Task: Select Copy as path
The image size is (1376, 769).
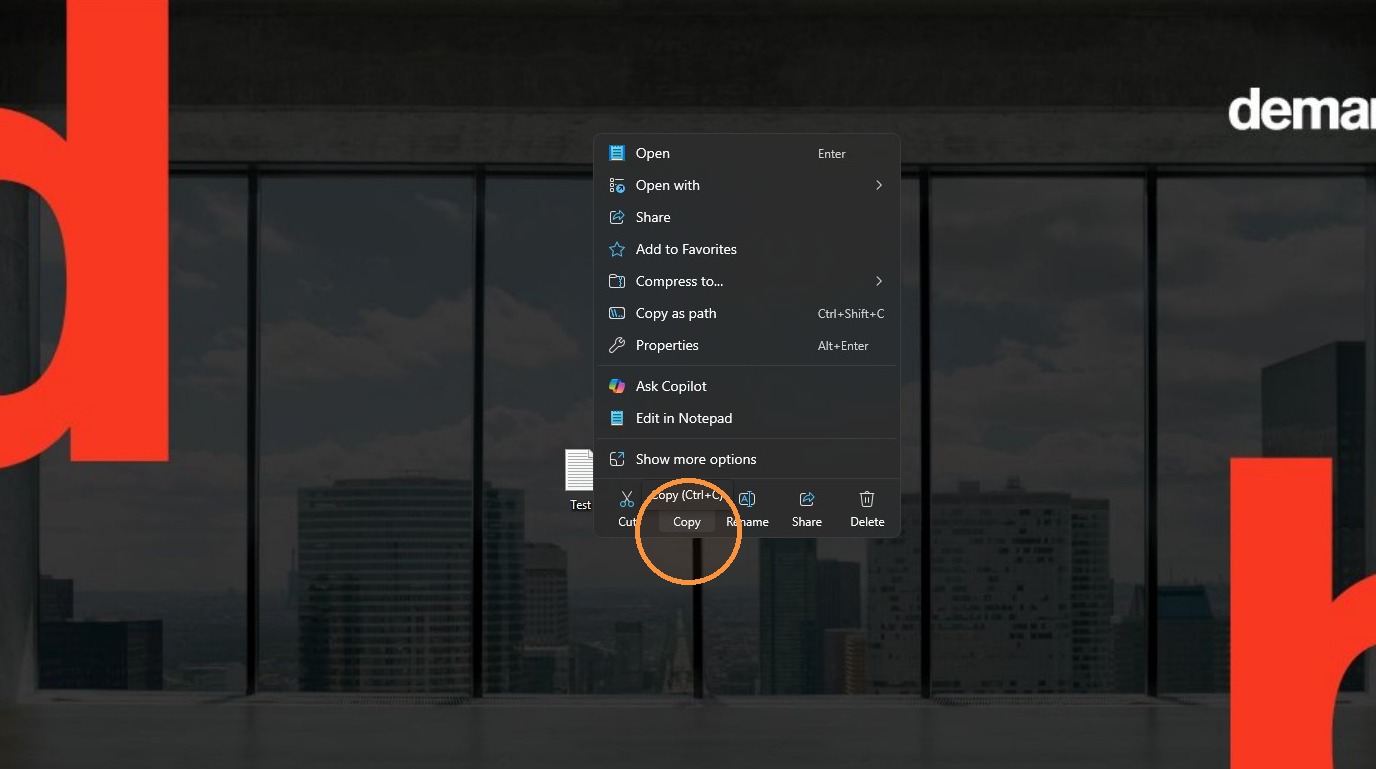Action: pyautogui.click(x=747, y=313)
